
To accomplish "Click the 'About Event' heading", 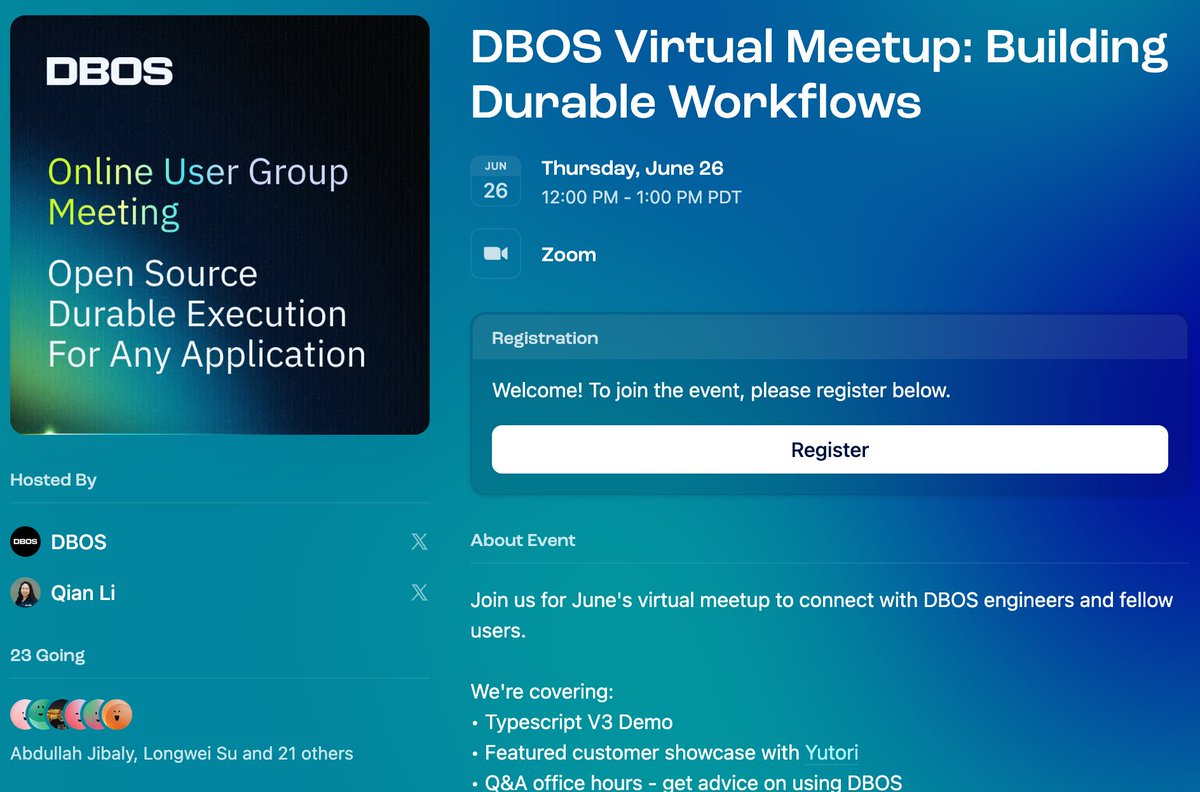I will click(x=523, y=540).
